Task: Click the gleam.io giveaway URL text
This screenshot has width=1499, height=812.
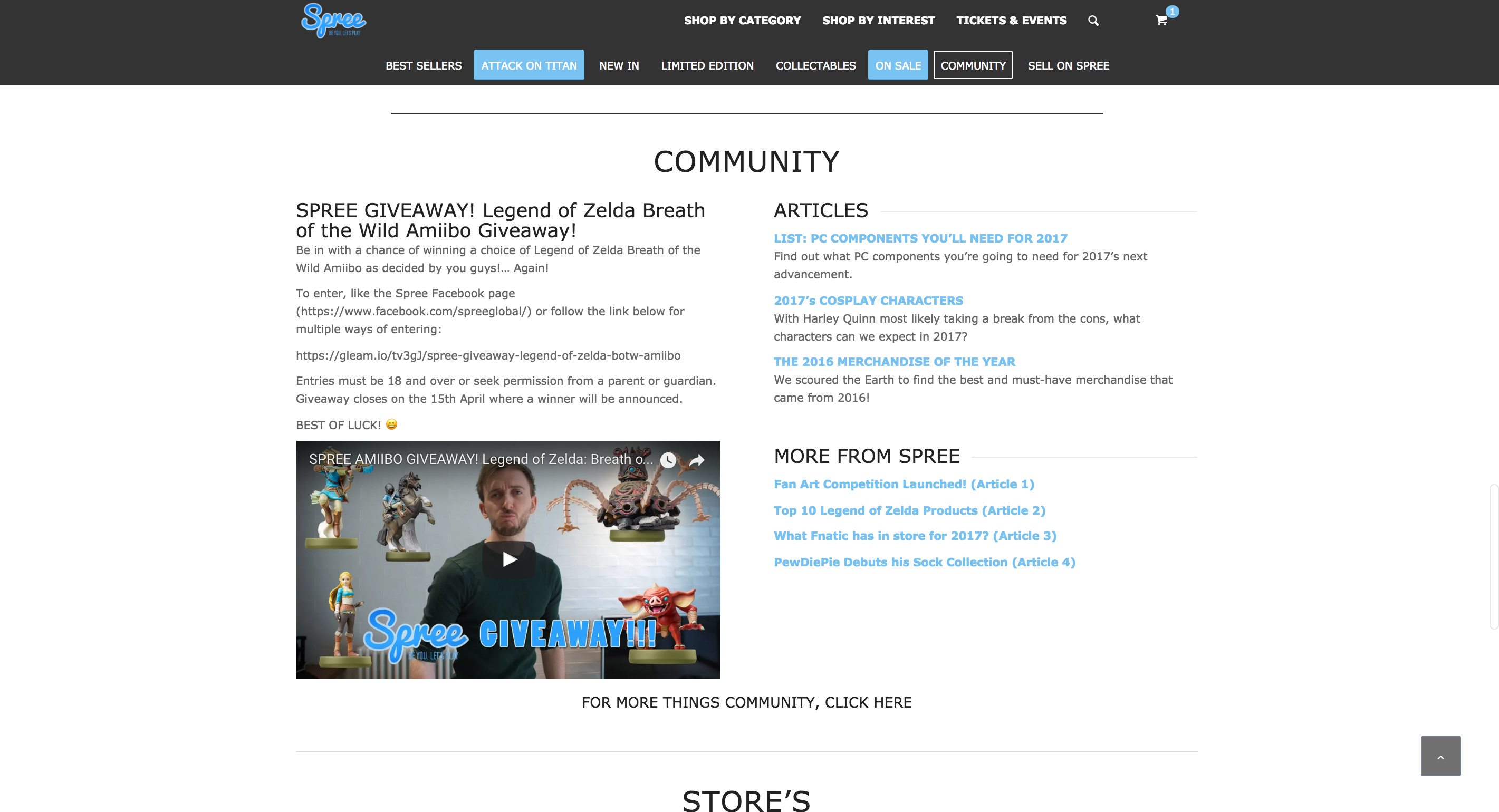Action: coord(488,355)
